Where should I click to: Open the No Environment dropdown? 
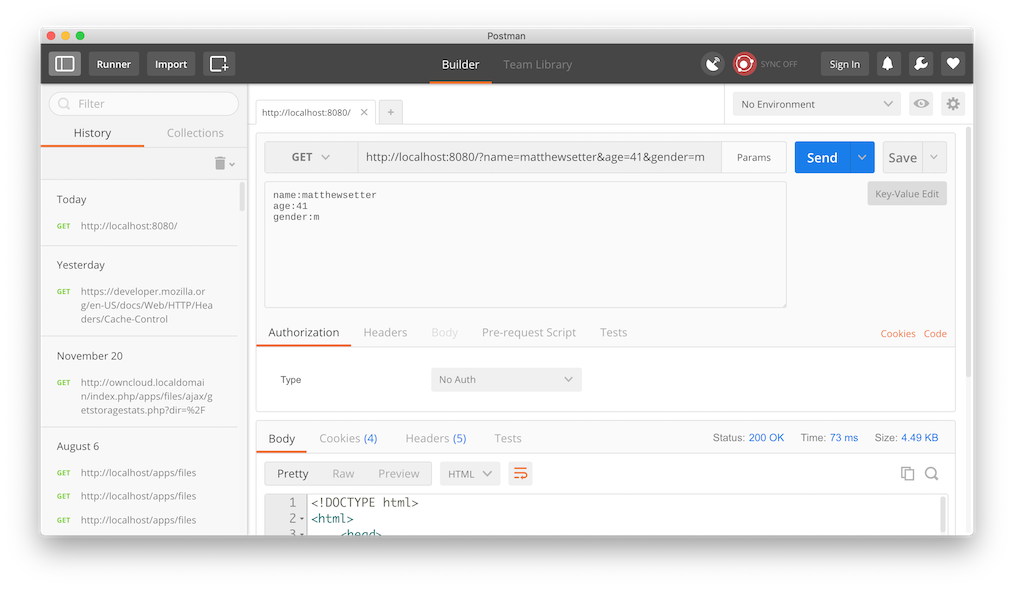click(816, 104)
